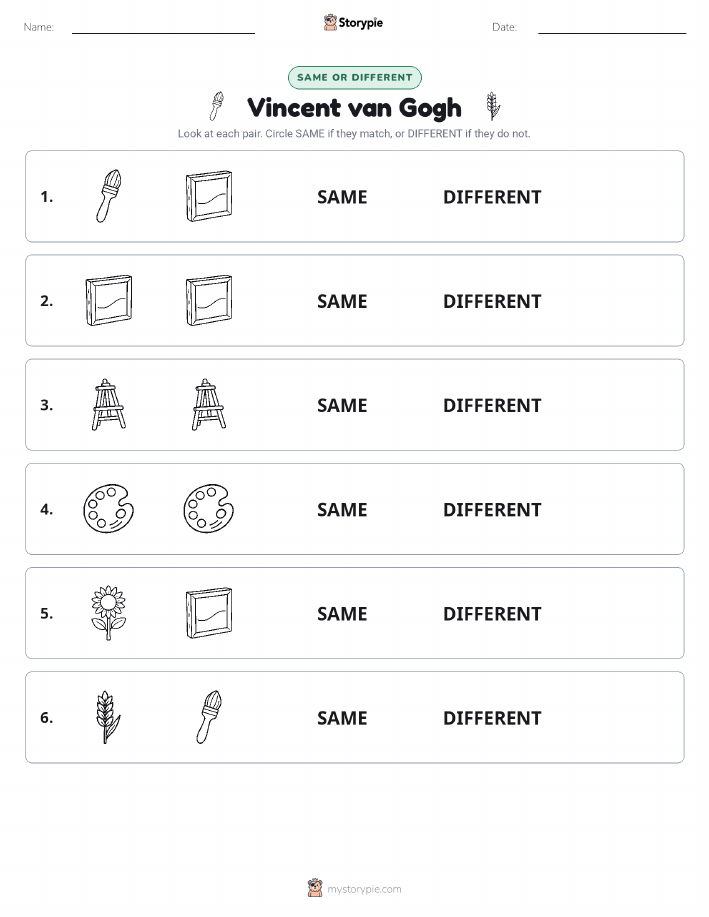This screenshot has height=917, width=709.
Task: Click the Date blank line field
Action: (612, 28)
